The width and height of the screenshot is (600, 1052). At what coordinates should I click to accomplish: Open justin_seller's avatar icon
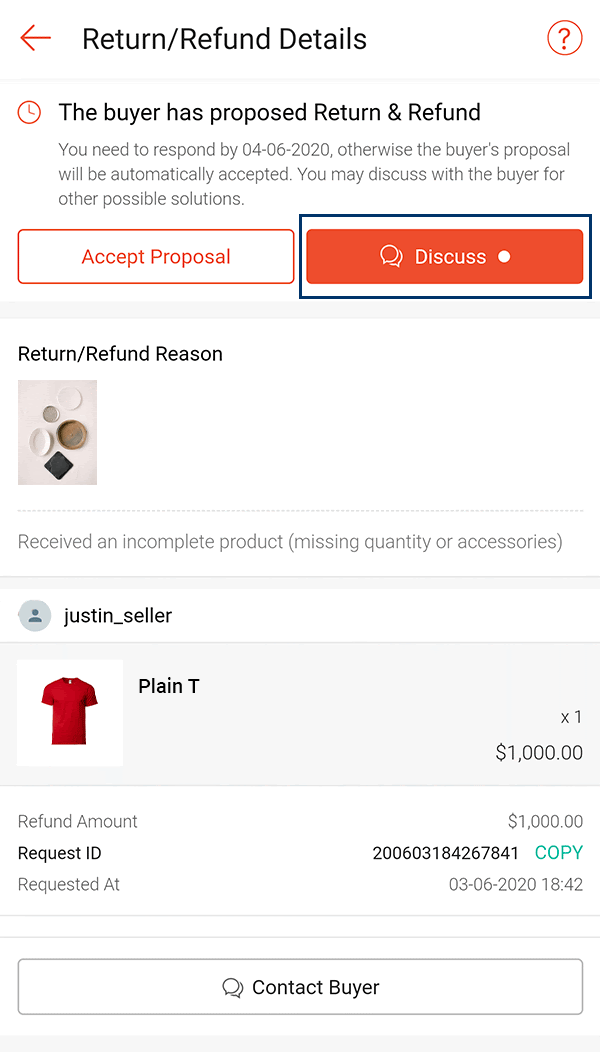pos(35,615)
